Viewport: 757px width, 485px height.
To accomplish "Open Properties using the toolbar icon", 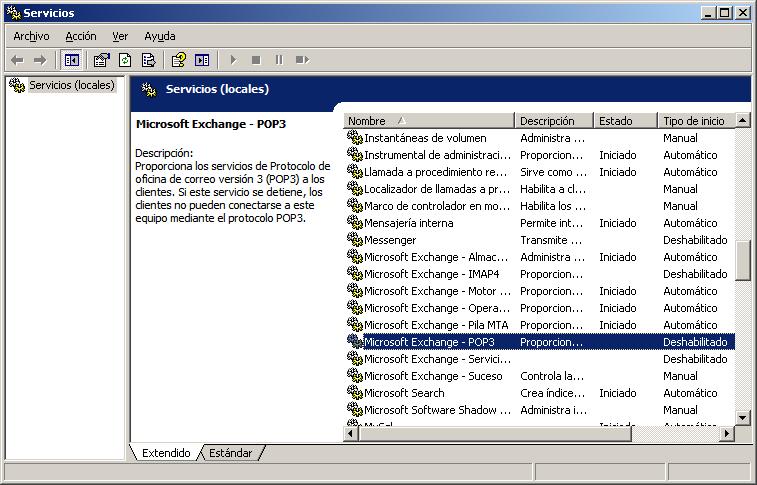I will [x=101, y=60].
